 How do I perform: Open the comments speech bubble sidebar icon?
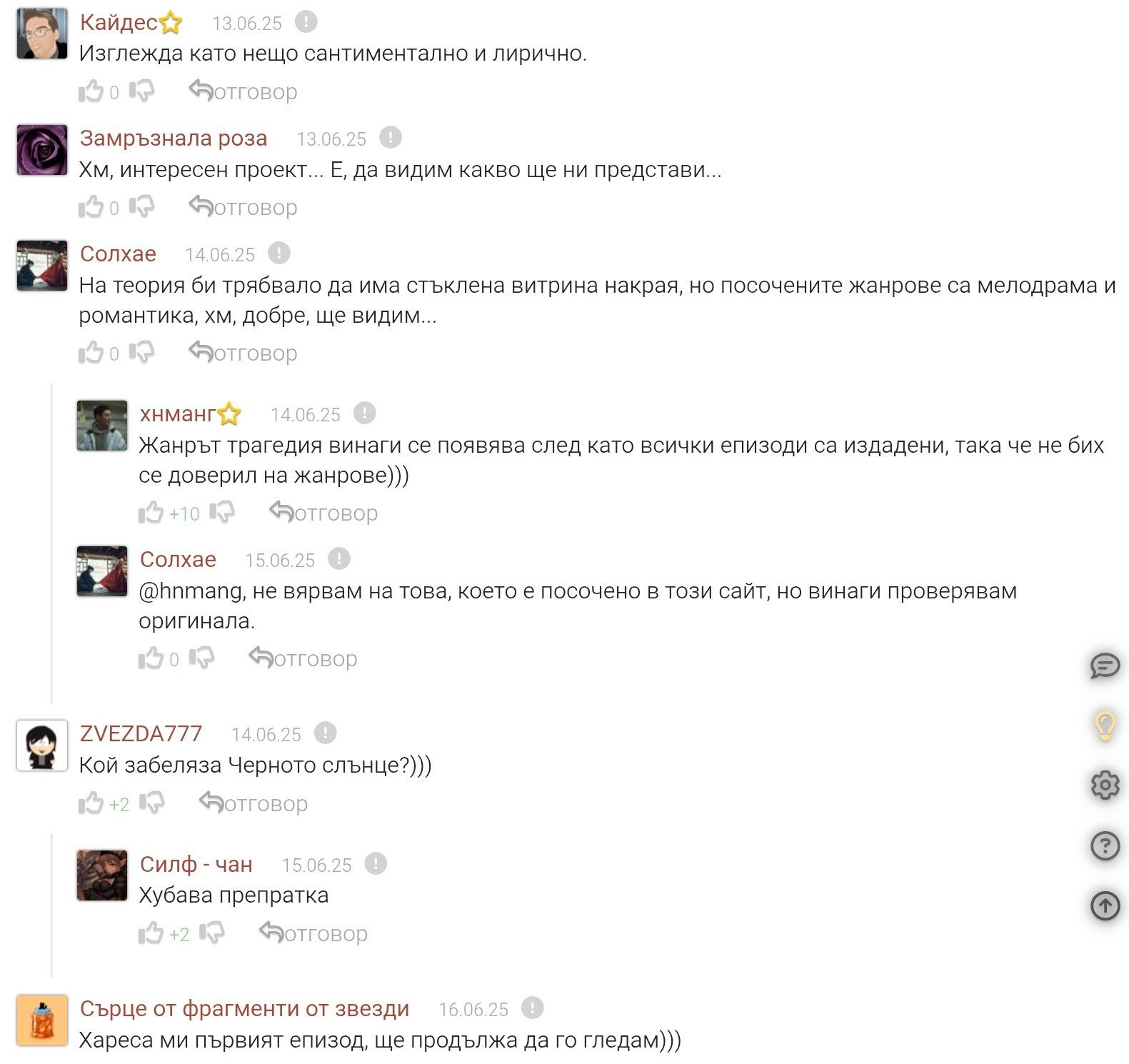1105,666
